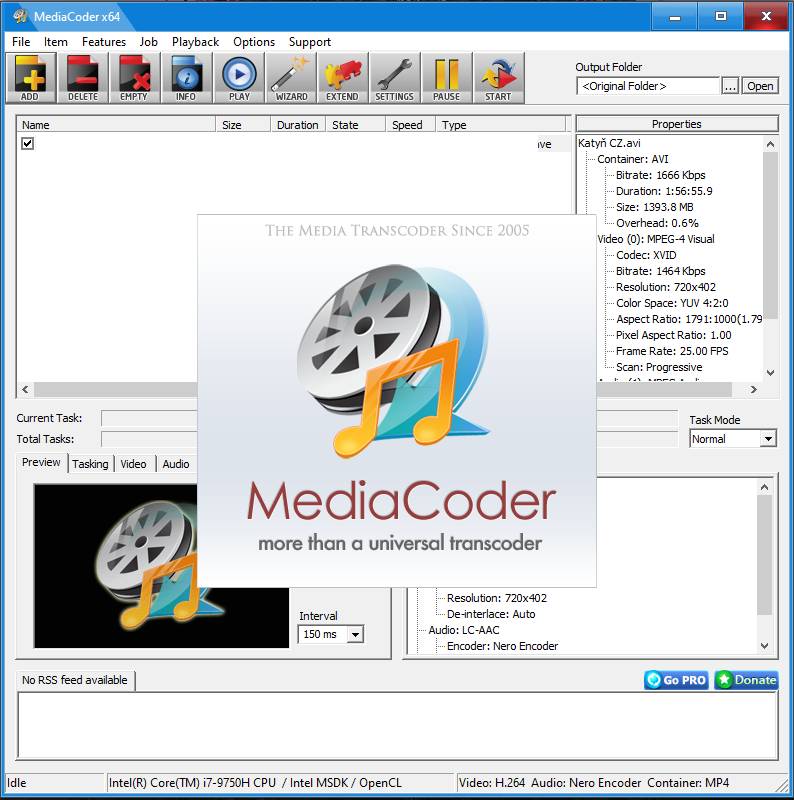Click the Properties panel header button
Screen dimensions: 794x800
(x=677, y=124)
